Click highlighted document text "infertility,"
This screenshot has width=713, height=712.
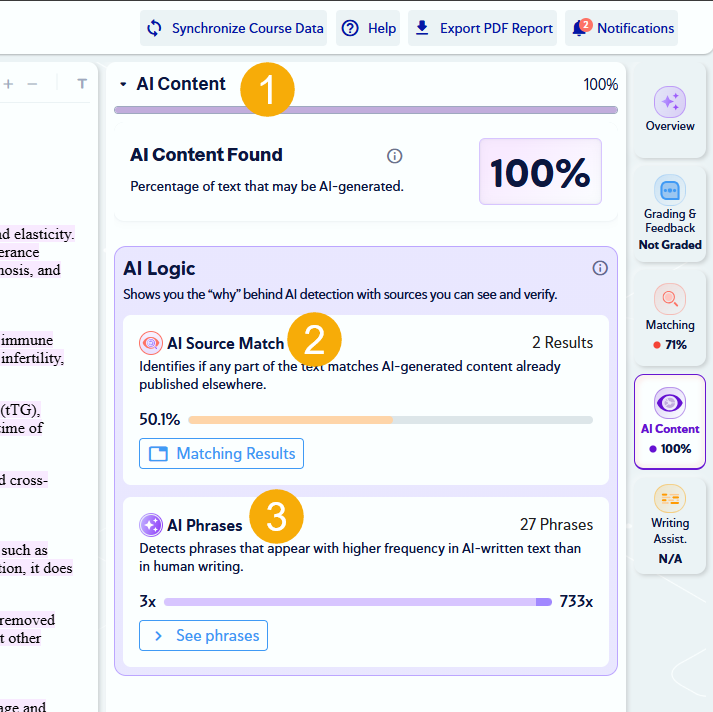(x=32, y=358)
